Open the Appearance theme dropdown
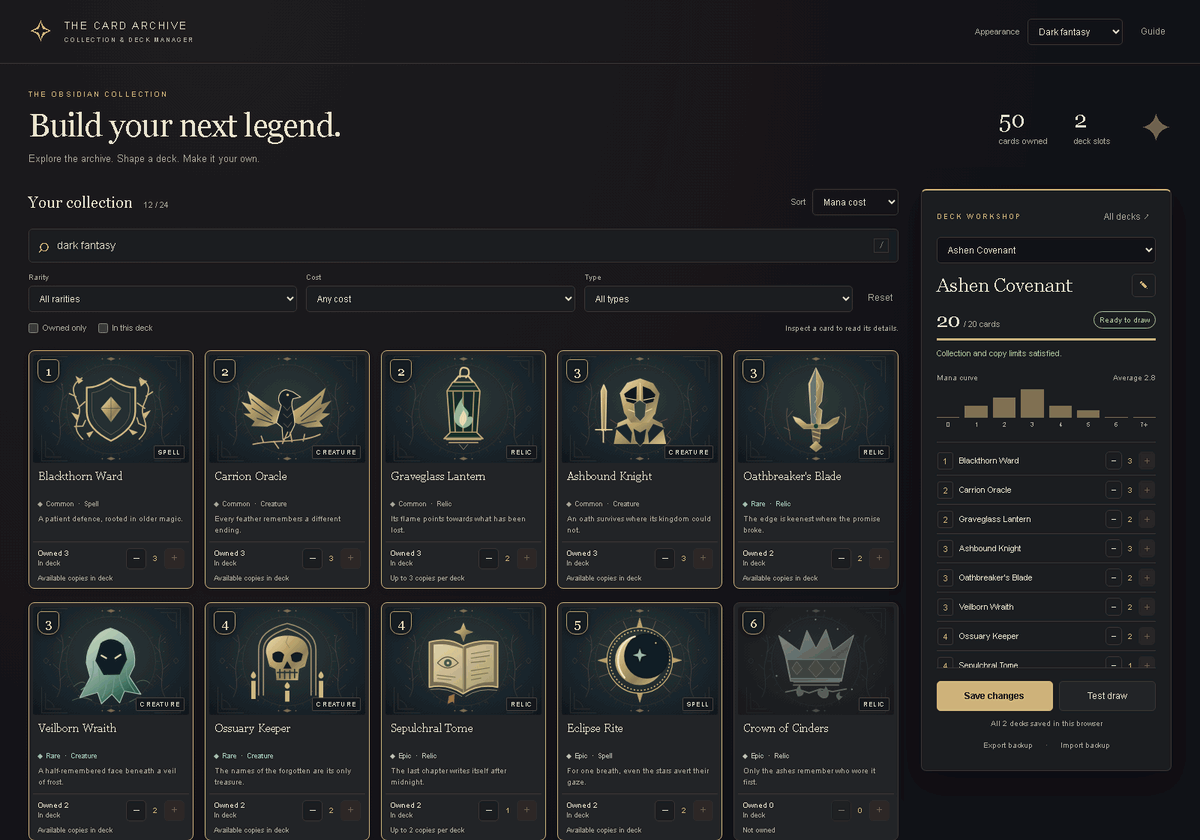This screenshot has height=840, width=1200. coord(1075,32)
